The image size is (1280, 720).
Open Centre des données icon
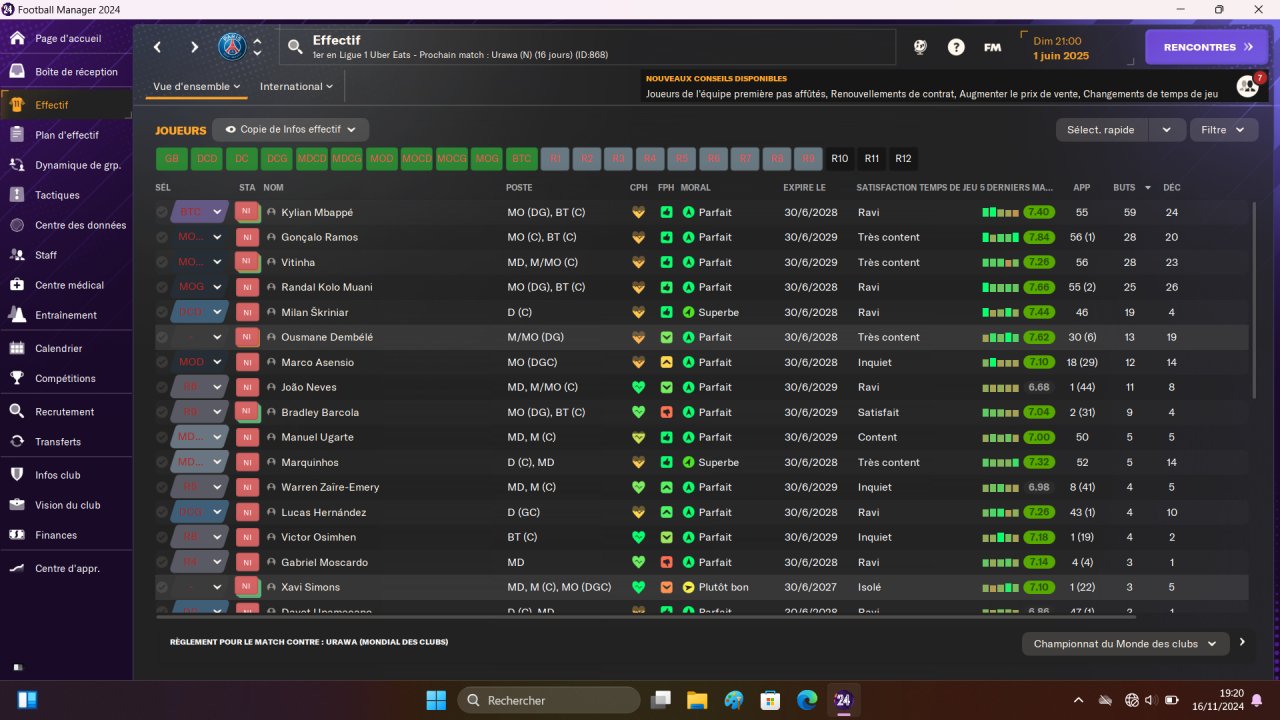click(17, 225)
